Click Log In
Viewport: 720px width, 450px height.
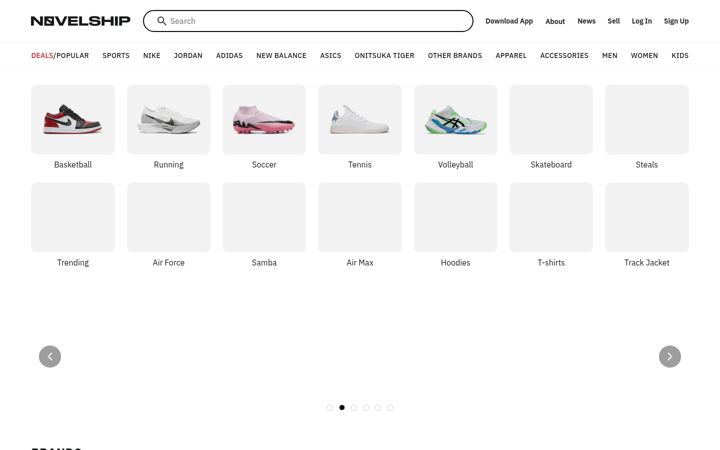pos(641,21)
